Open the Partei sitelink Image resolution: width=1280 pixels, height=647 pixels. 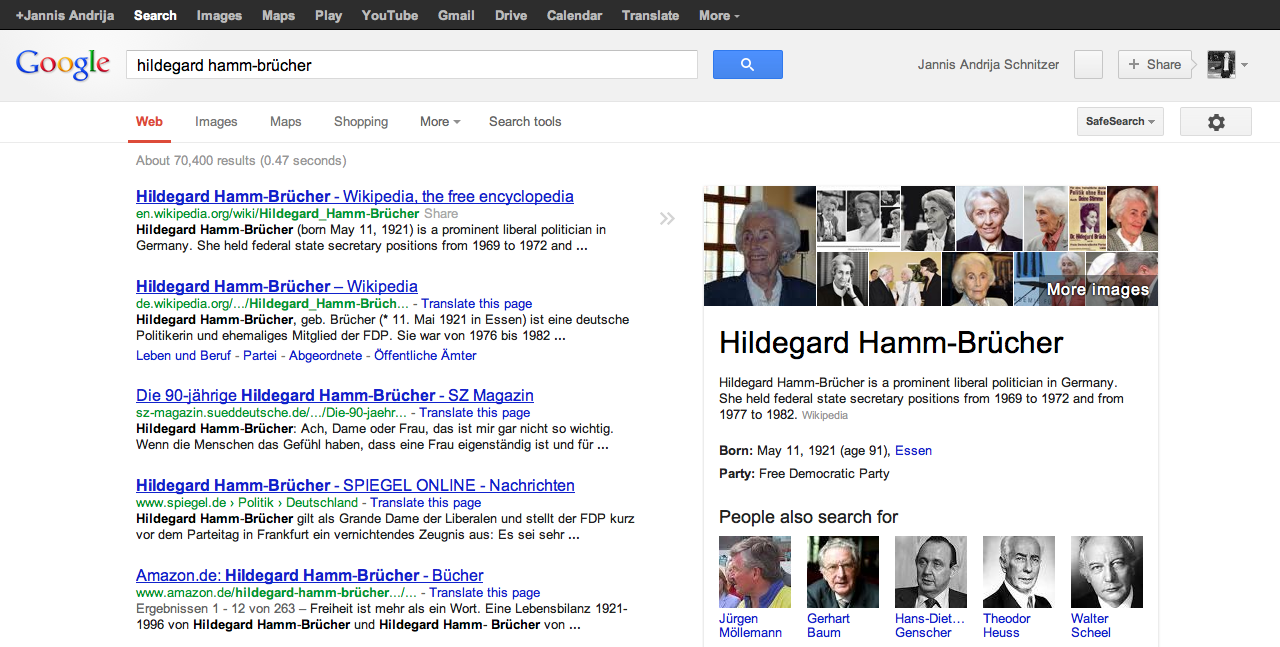(260, 355)
